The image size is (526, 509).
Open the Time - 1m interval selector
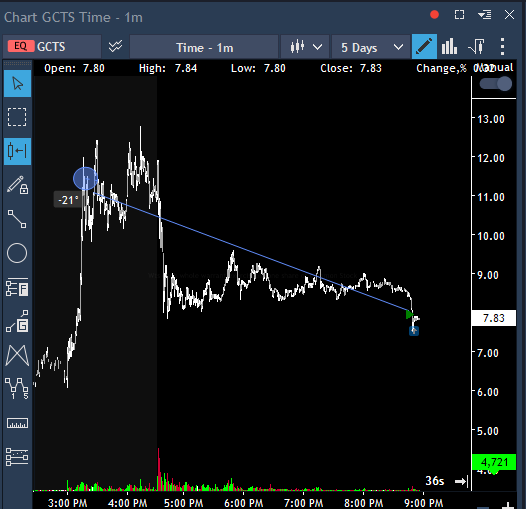coord(204,47)
